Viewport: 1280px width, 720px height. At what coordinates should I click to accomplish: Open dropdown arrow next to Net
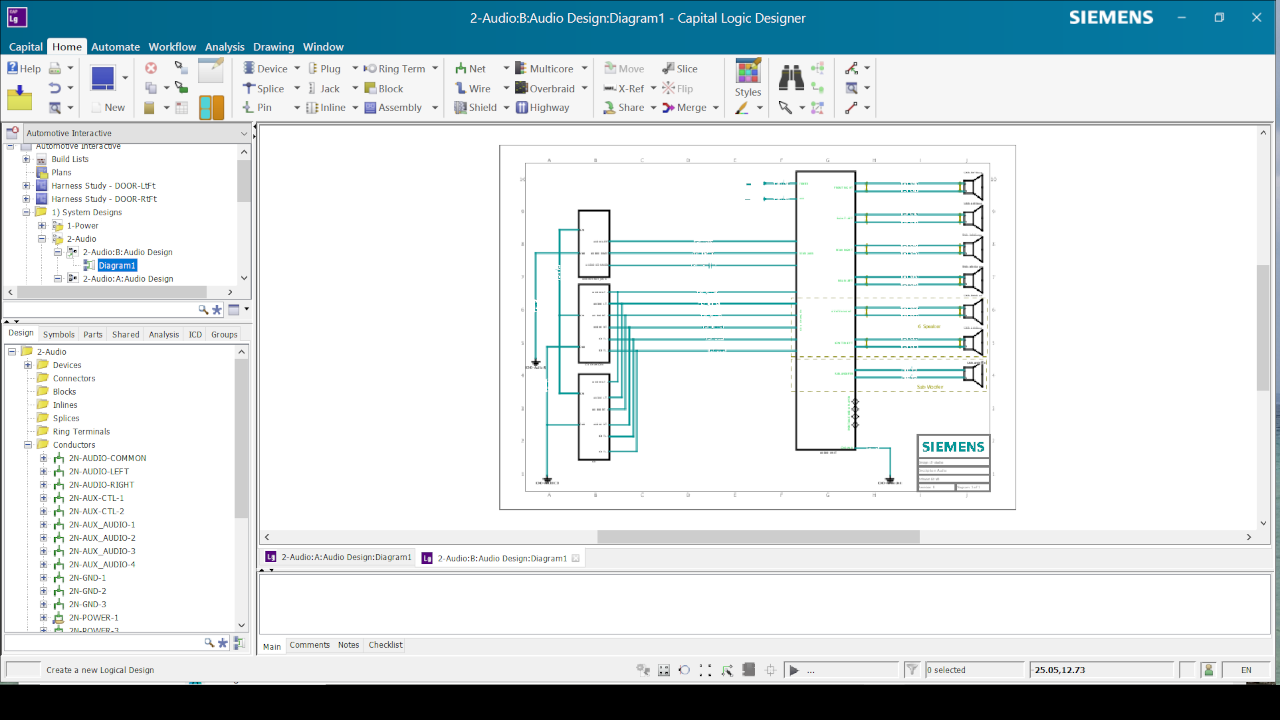pyautogui.click(x=505, y=69)
